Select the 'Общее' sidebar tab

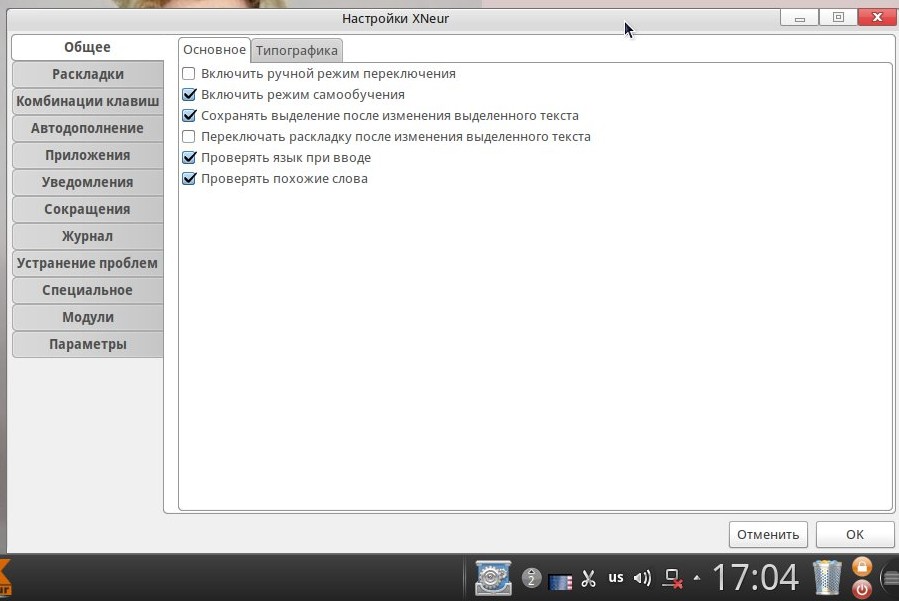[x=87, y=47]
